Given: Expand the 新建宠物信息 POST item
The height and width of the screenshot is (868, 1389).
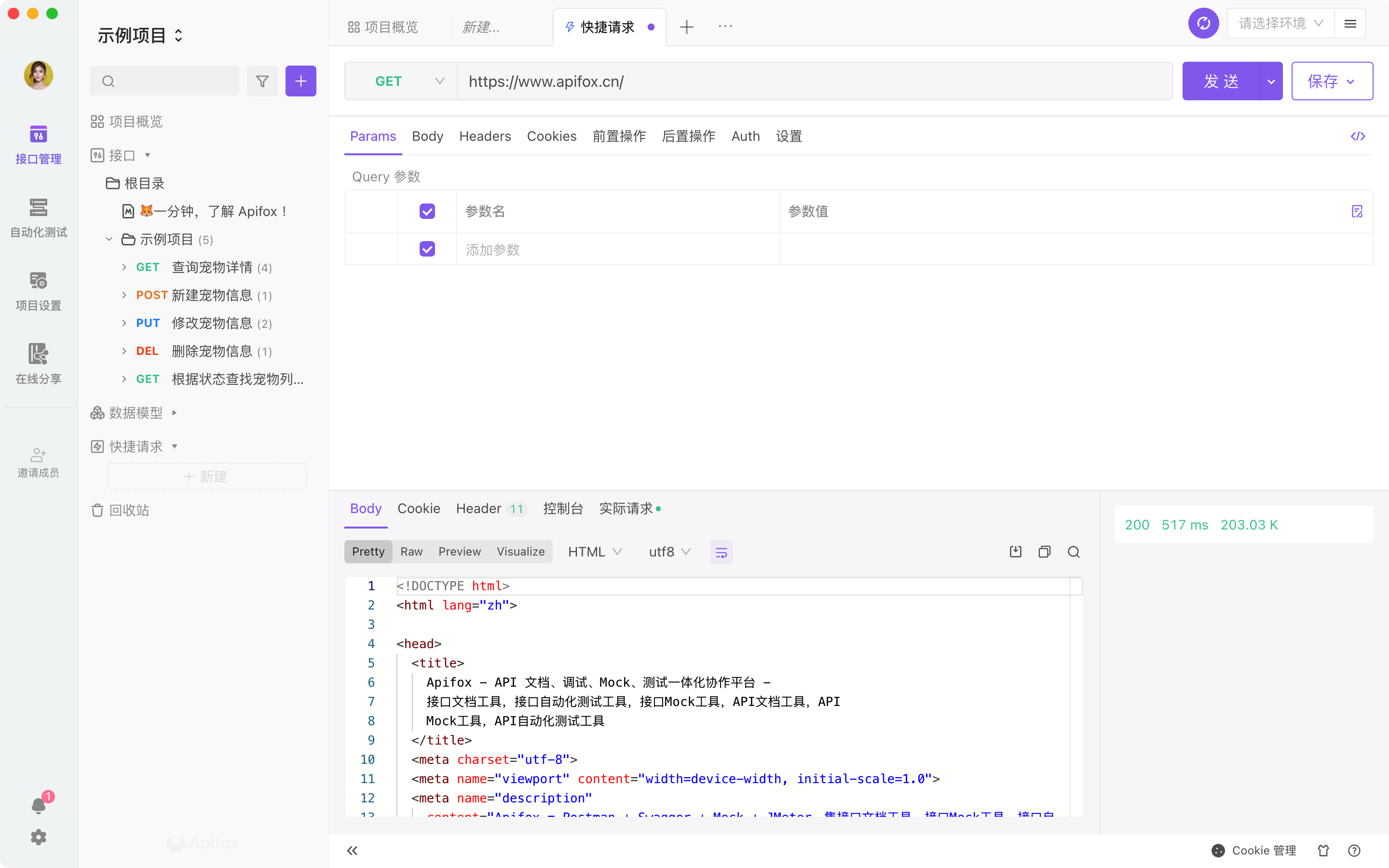Looking at the screenshot, I should (x=124, y=295).
